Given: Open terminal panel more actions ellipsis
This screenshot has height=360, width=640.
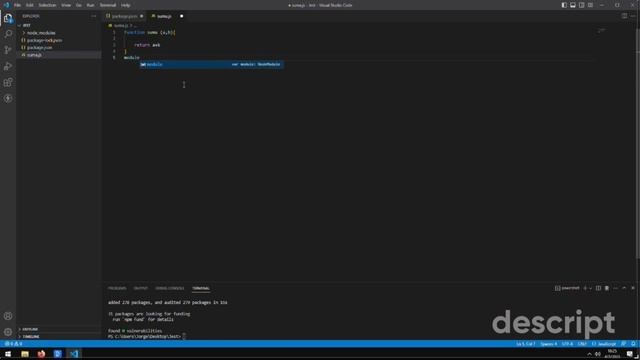Looking at the screenshot, I should point(616,288).
